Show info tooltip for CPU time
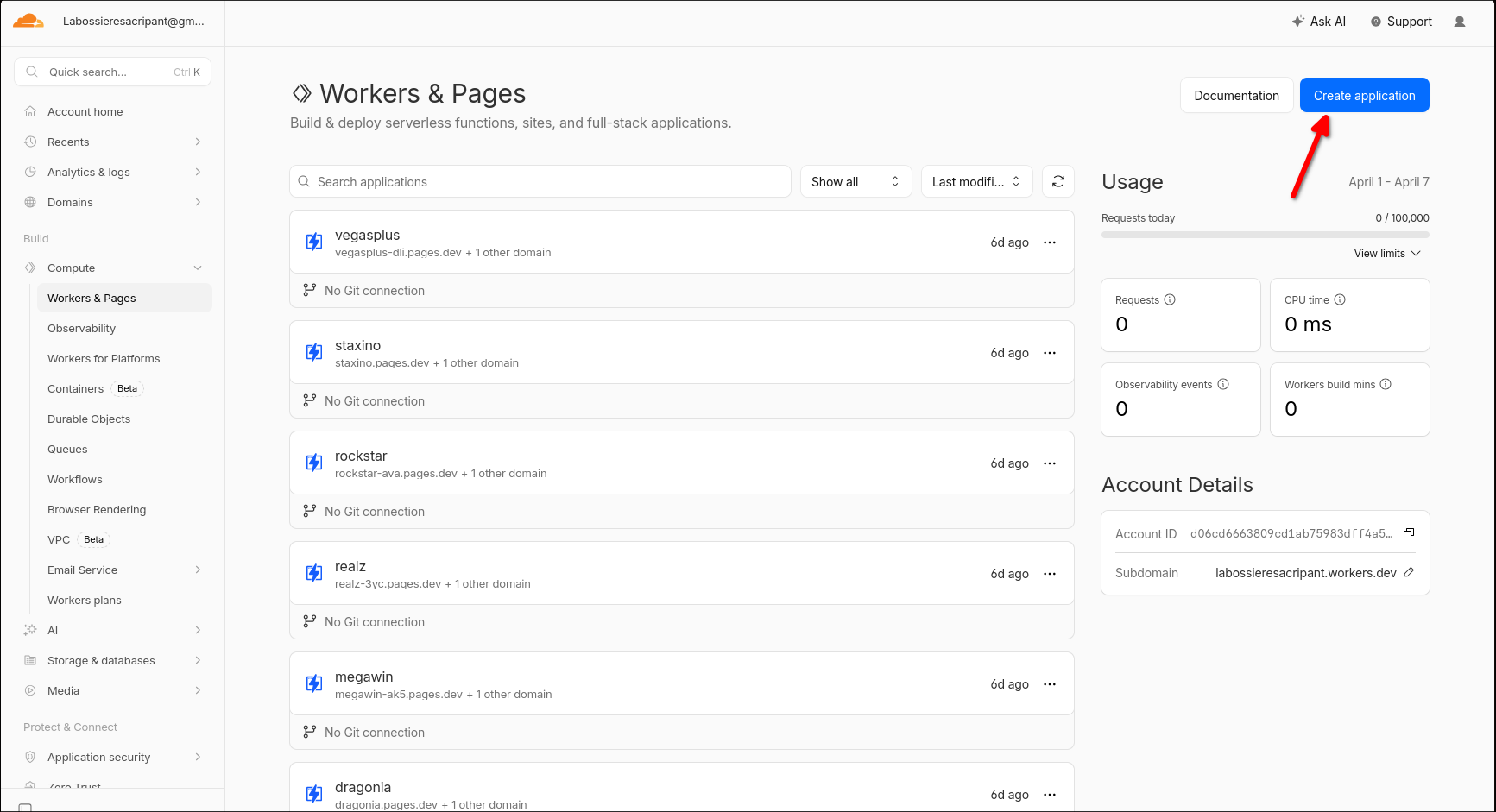Viewport: 1496px width, 812px height. coord(1340,299)
